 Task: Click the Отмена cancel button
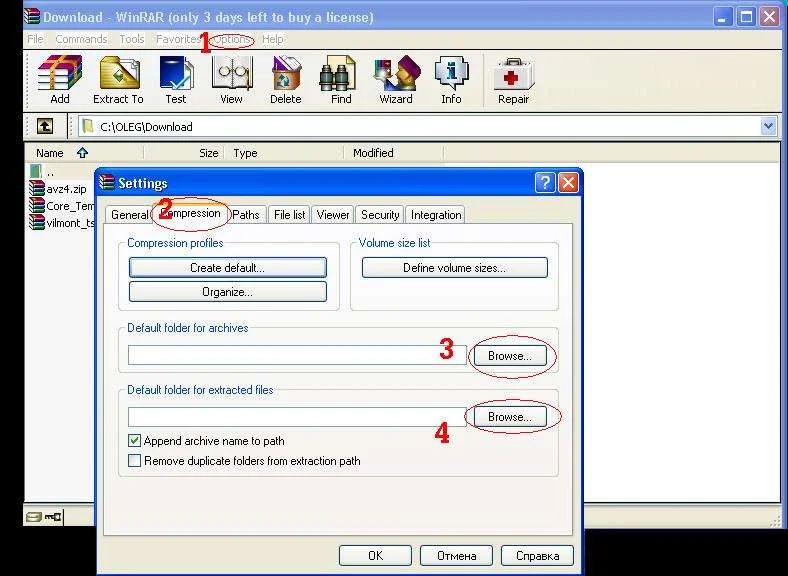click(x=456, y=555)
